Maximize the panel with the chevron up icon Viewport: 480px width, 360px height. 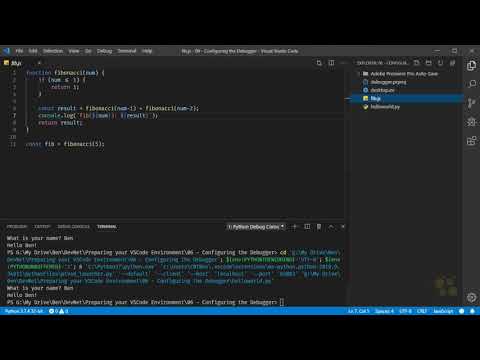(x=331, y=227)
